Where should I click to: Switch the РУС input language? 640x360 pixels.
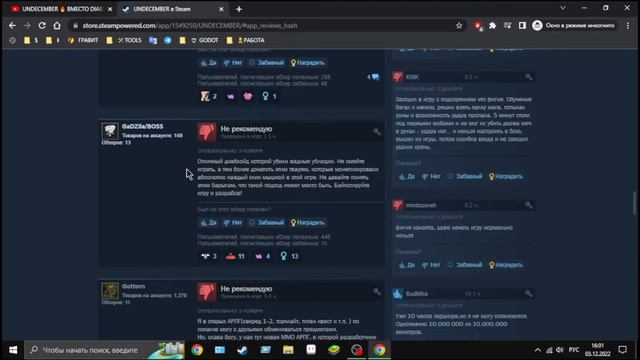[x=574, y=350]
